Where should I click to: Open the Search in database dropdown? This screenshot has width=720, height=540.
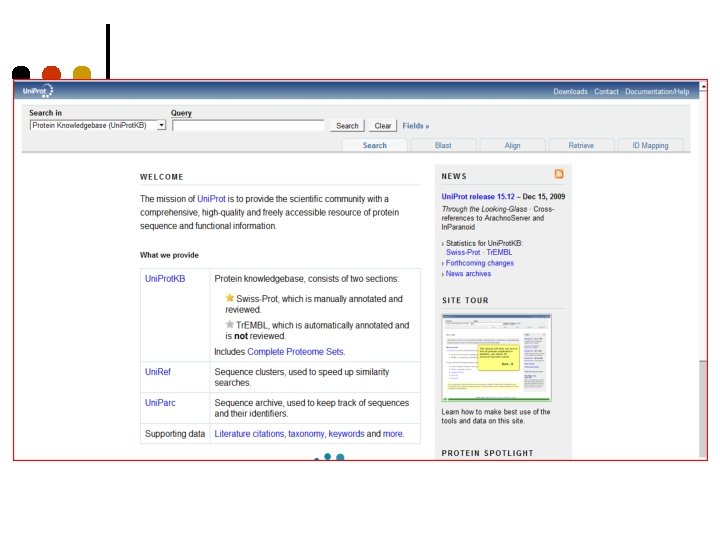[97, 125]
